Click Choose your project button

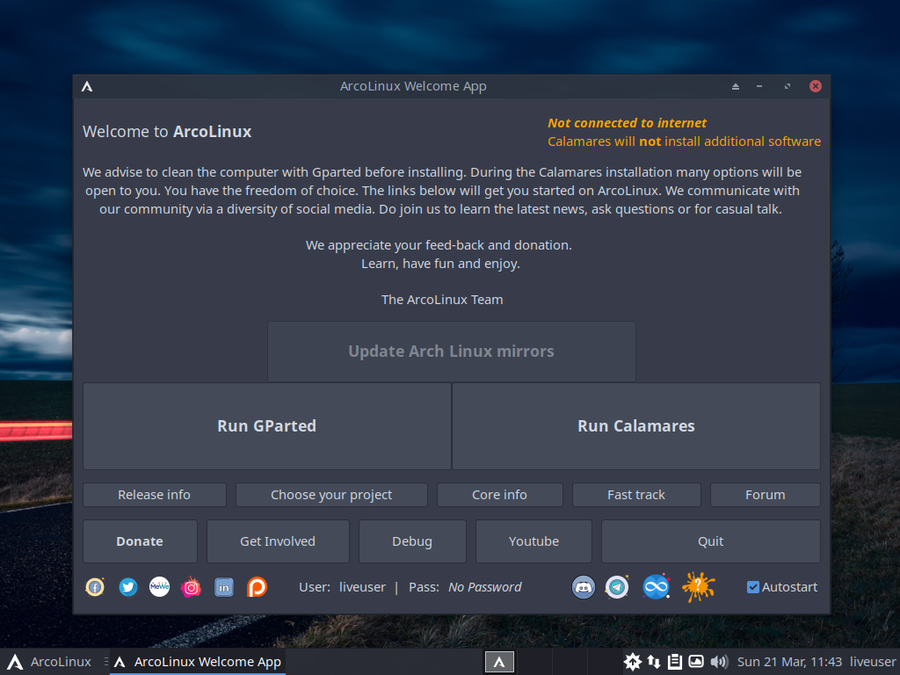[331, 495]
